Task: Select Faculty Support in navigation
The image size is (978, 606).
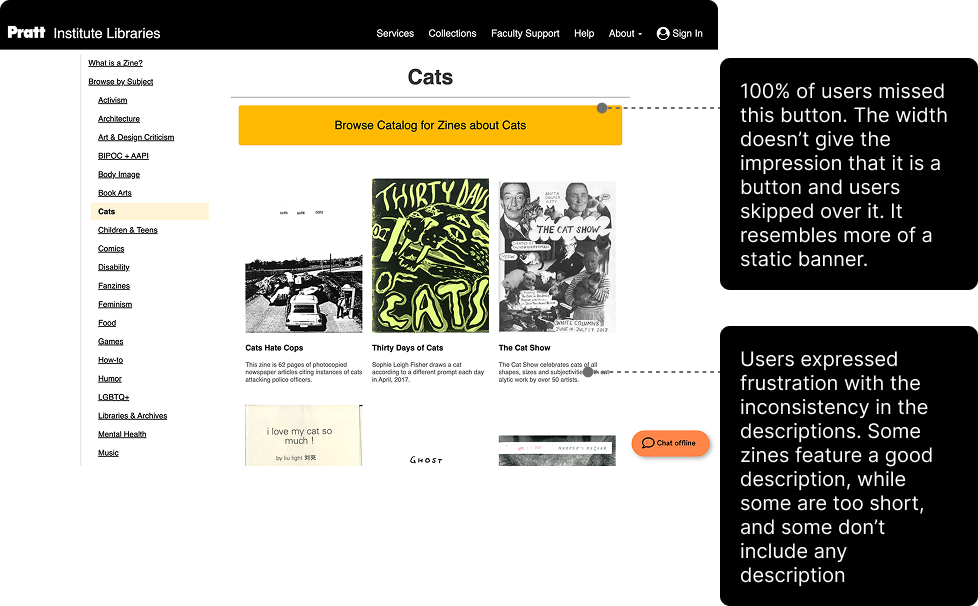Action: [x=525, y=34]
